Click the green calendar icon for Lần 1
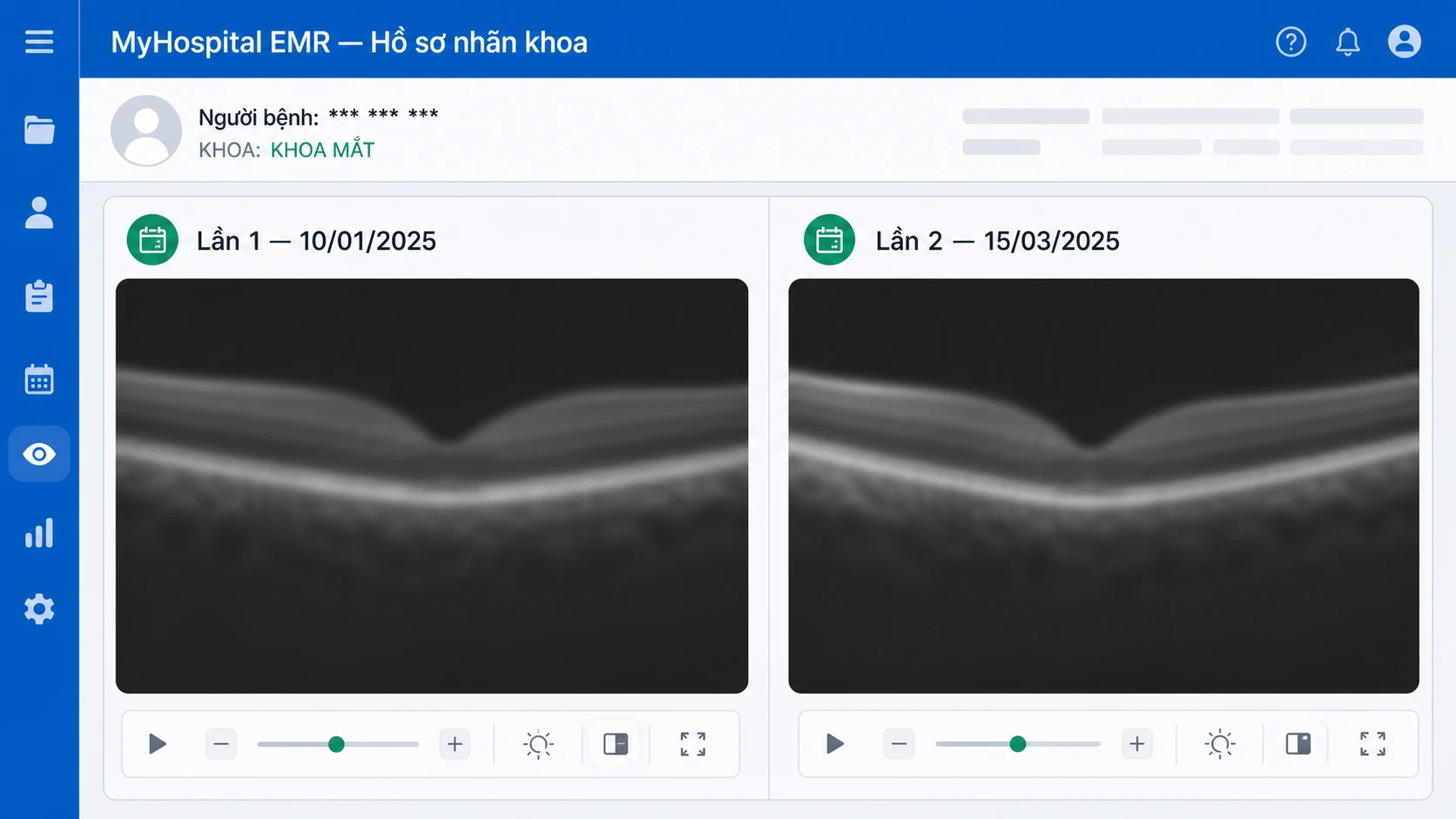 coord(152,239)
